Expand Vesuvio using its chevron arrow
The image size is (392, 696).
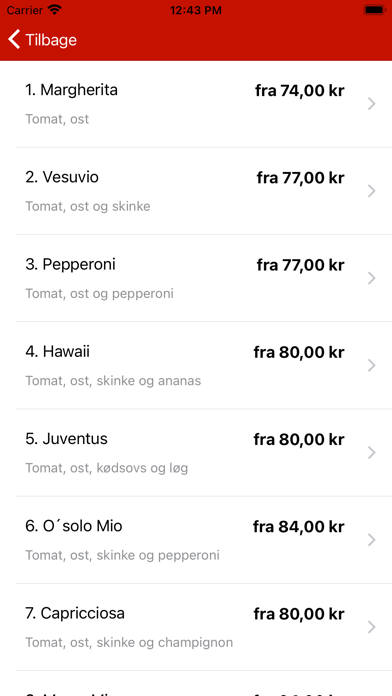coord(372,191)
